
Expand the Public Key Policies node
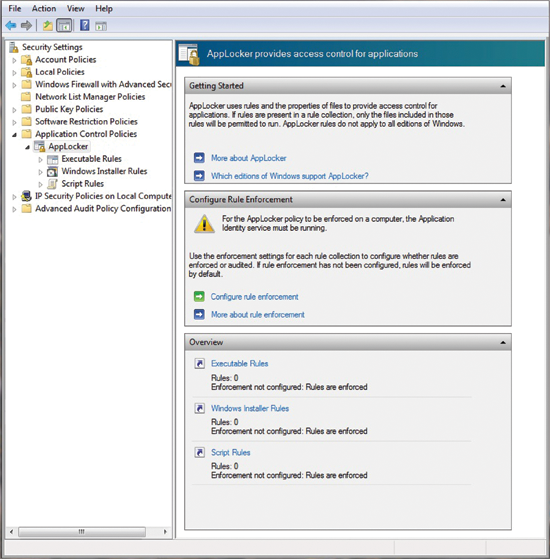(14, 110)
